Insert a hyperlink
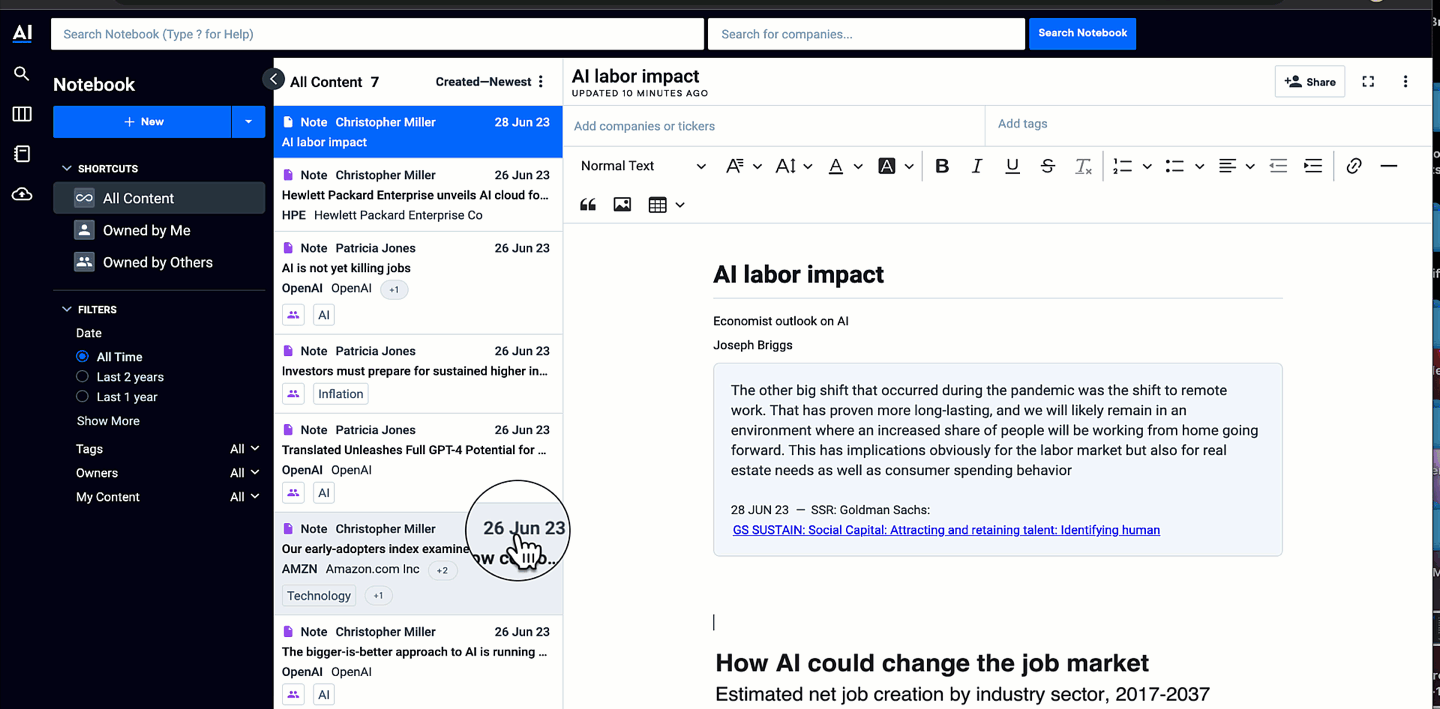The height and width of the screenshot is (709, 1440). click(x=1354, y=166)
